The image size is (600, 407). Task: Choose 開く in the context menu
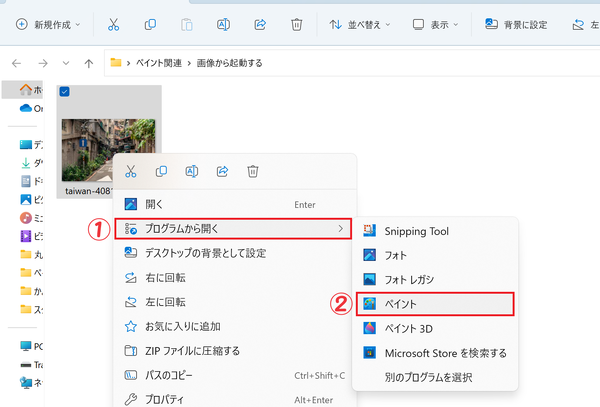(235, 204)
